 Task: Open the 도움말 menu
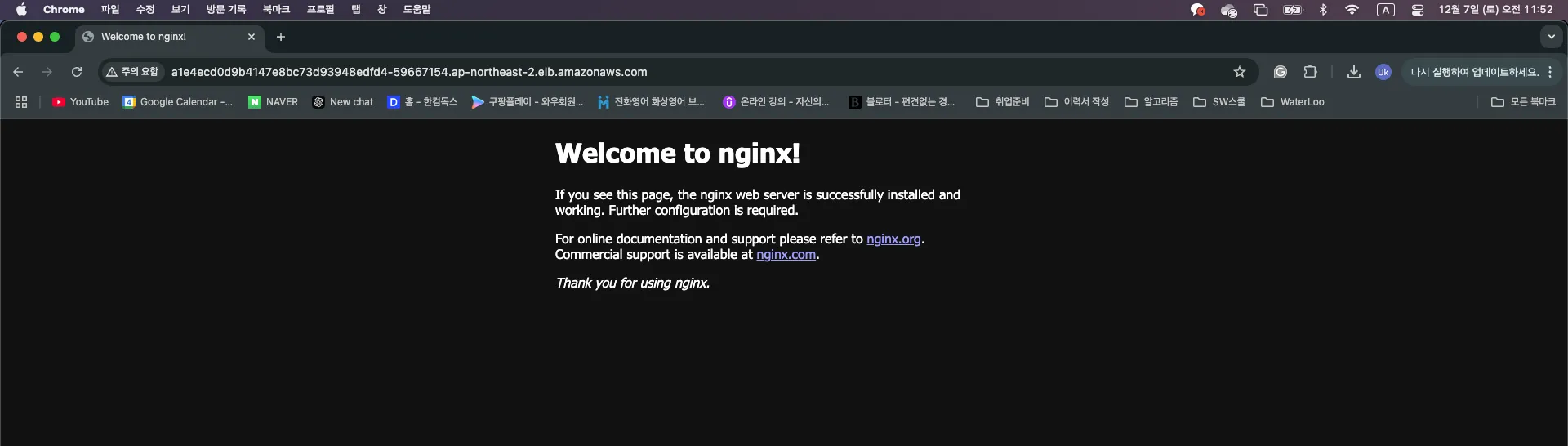[416, 10]
